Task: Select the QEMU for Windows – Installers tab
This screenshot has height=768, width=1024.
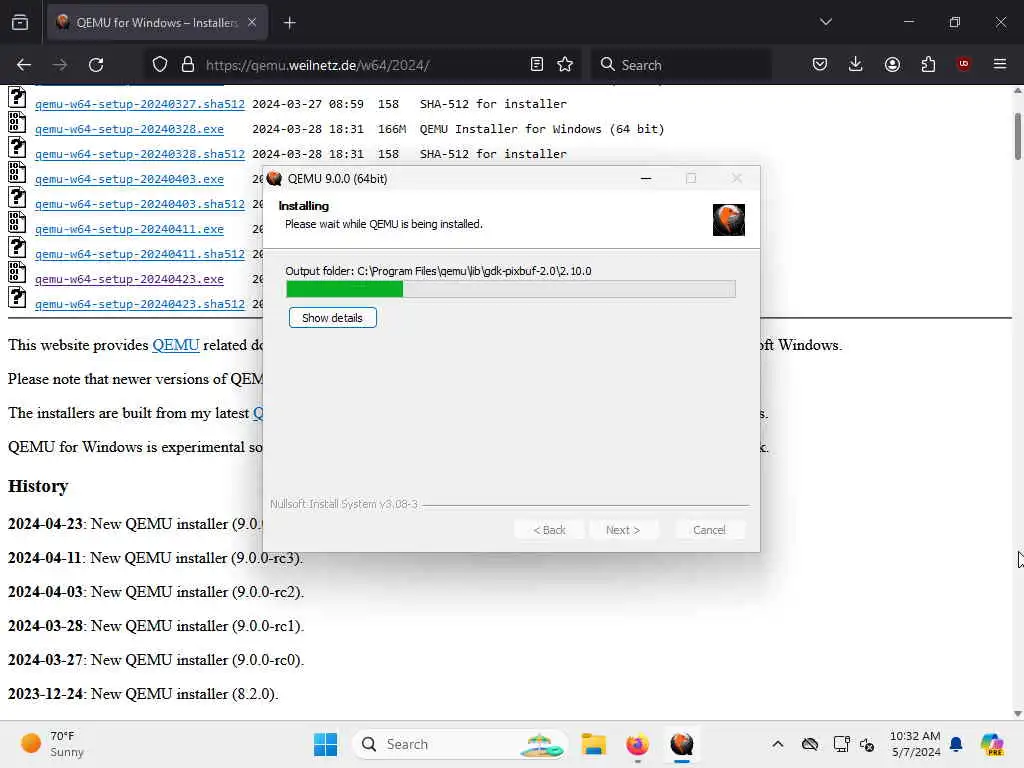Action: (x=157, y=23)
